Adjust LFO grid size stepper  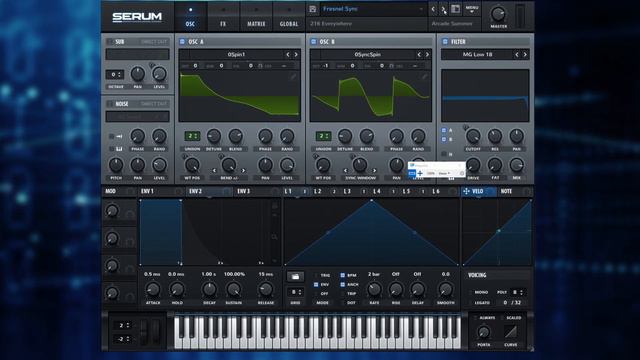(x=295, y=292)
